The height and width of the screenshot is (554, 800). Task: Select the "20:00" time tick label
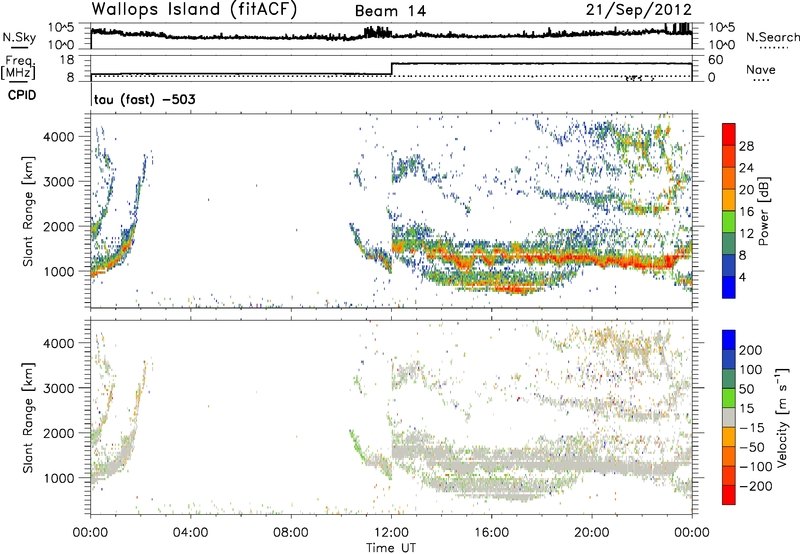point(591,533)
